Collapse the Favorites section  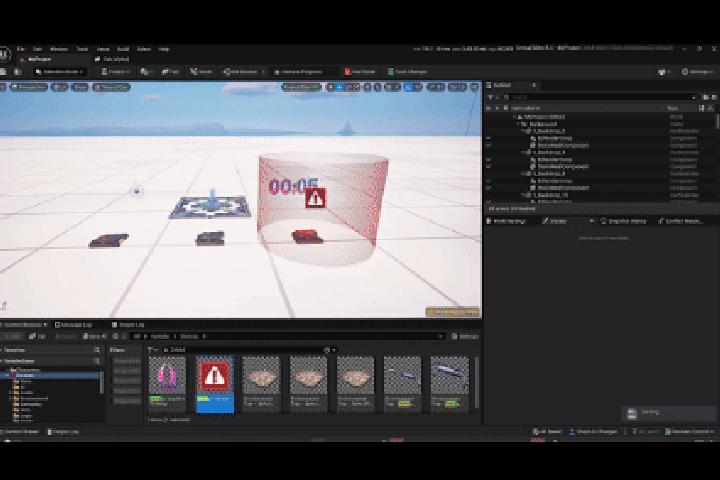point(2,350)
